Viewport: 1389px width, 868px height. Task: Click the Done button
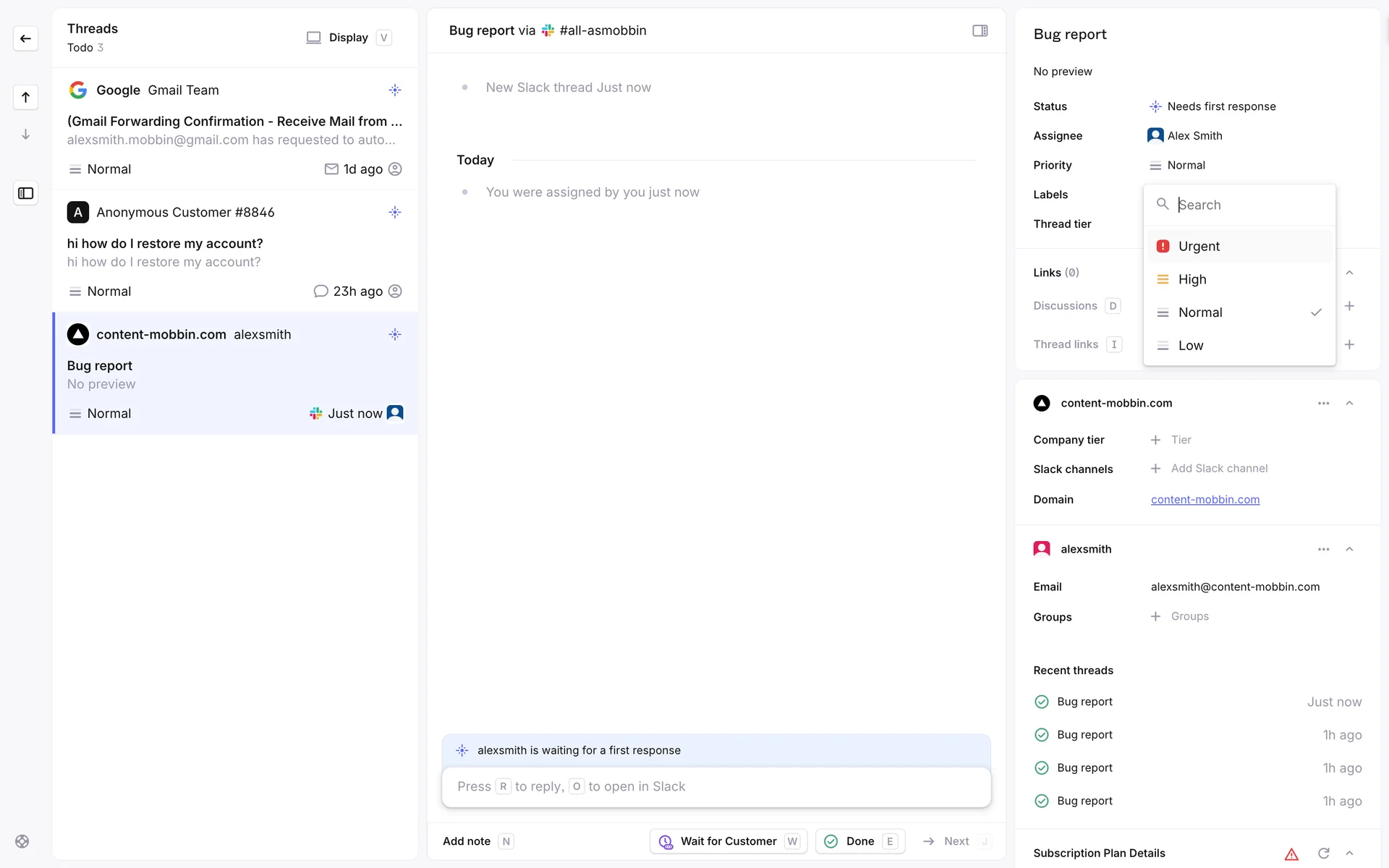(x=859, y=841)
